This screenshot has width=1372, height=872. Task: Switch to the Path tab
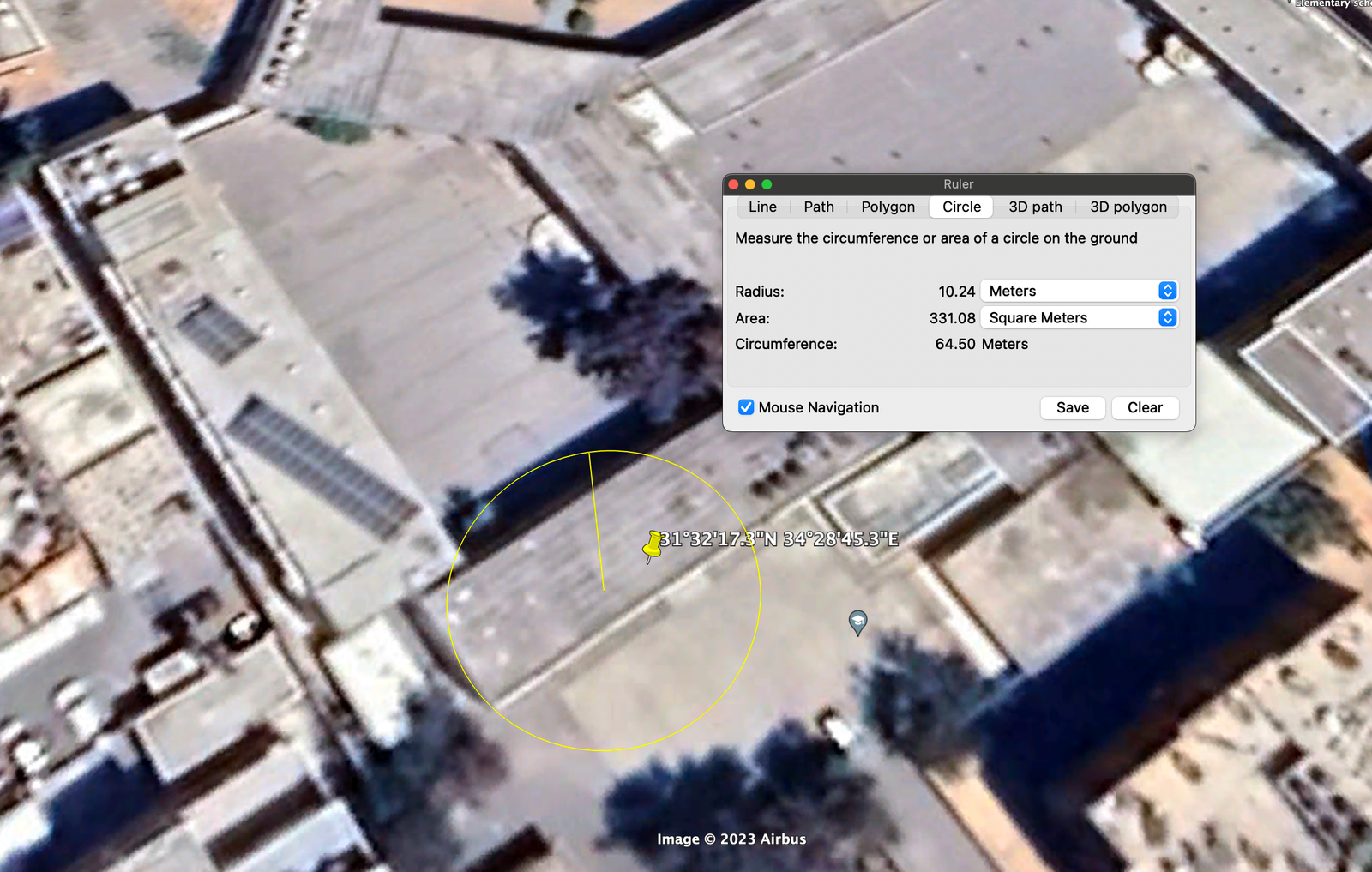(819, 207)
